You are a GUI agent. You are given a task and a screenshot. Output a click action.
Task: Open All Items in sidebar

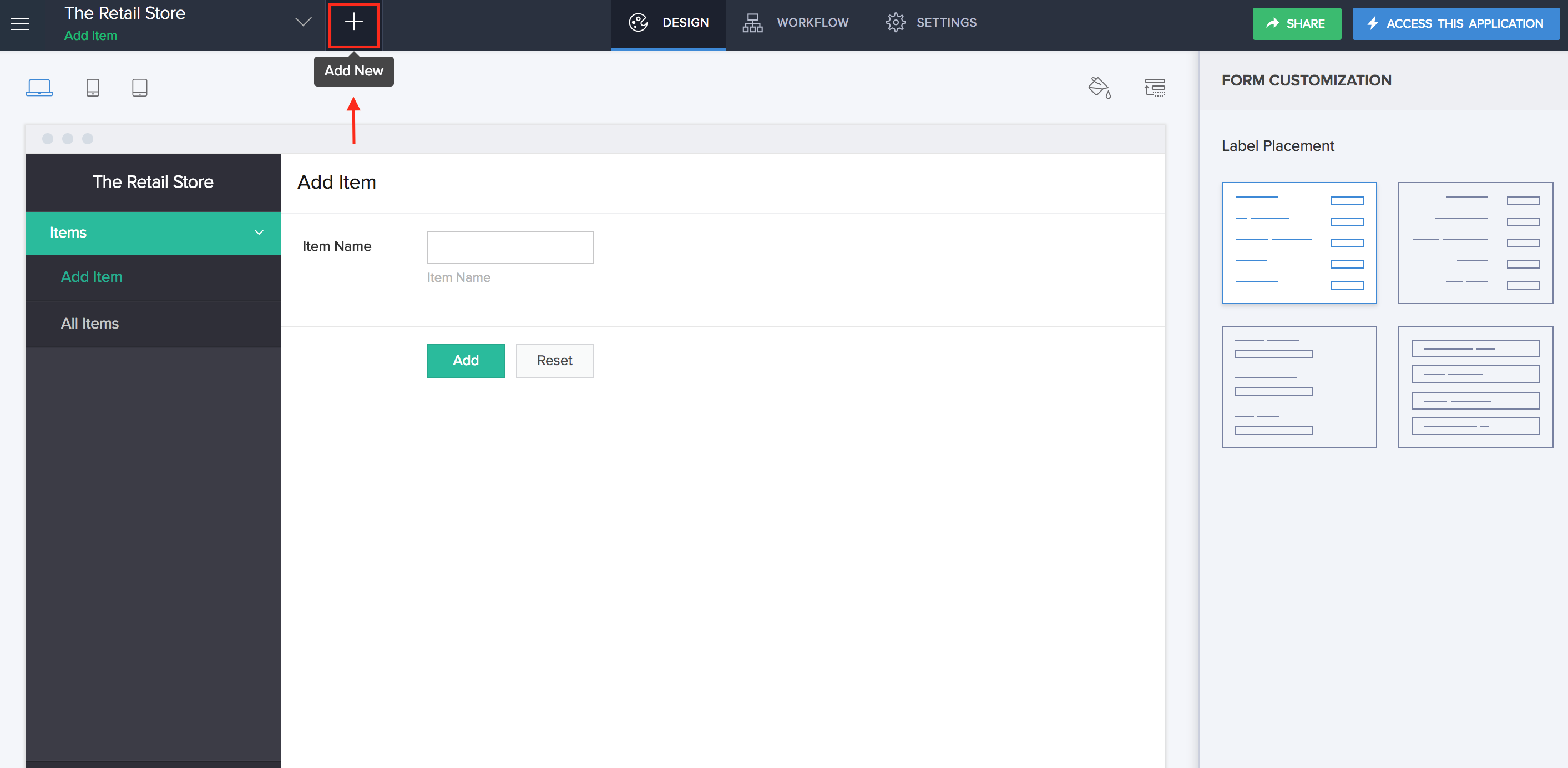(x=90, y=324)
